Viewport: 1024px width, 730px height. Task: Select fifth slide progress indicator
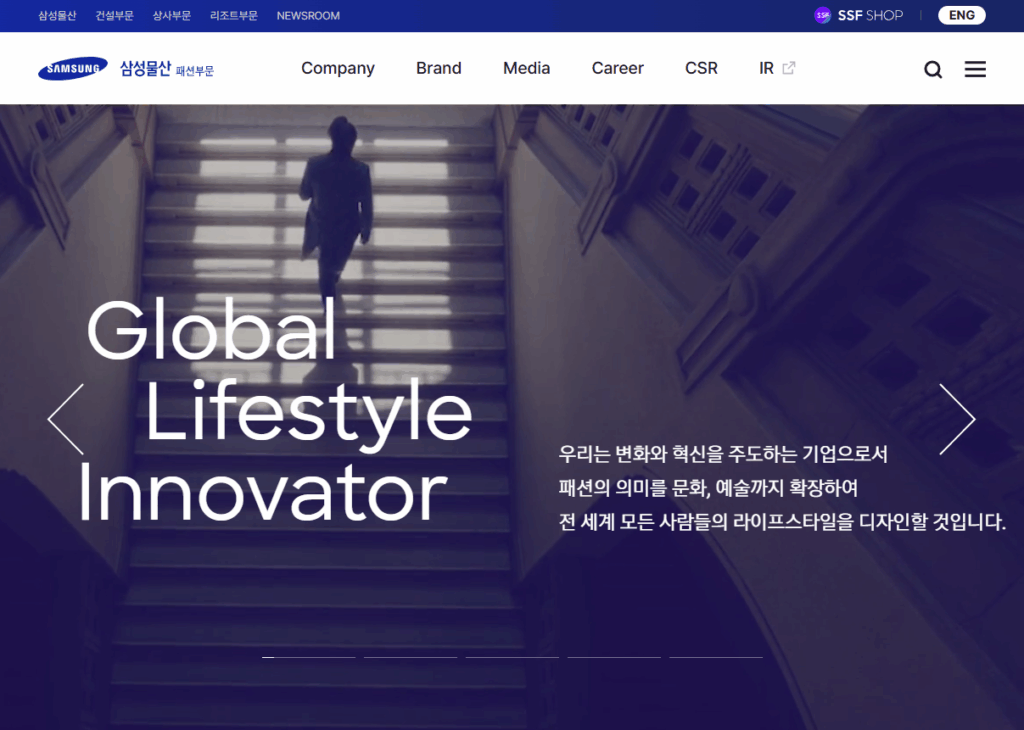tap(716, 657)
